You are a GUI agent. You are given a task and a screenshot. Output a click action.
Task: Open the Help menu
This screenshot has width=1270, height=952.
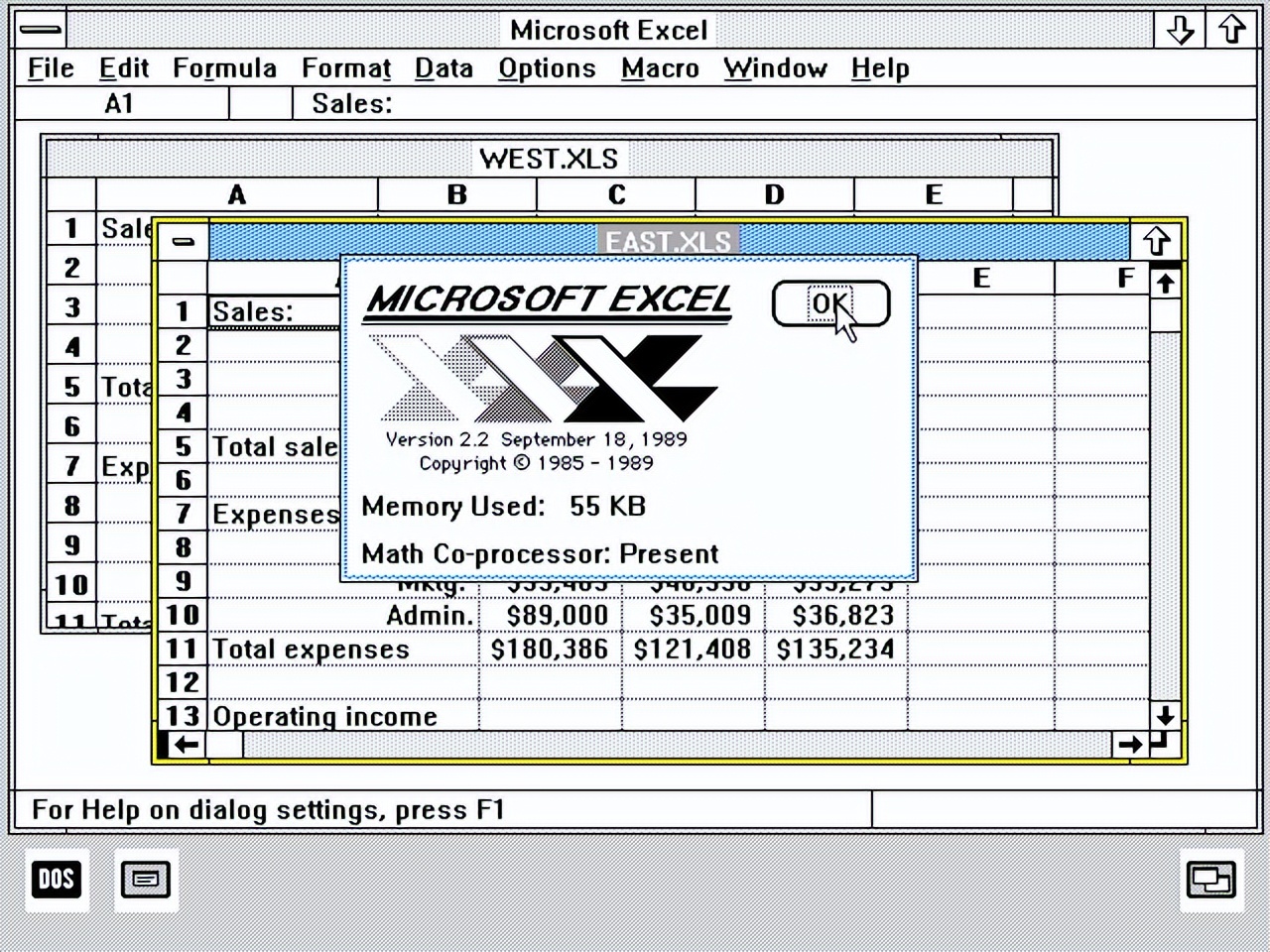[880, 68]
